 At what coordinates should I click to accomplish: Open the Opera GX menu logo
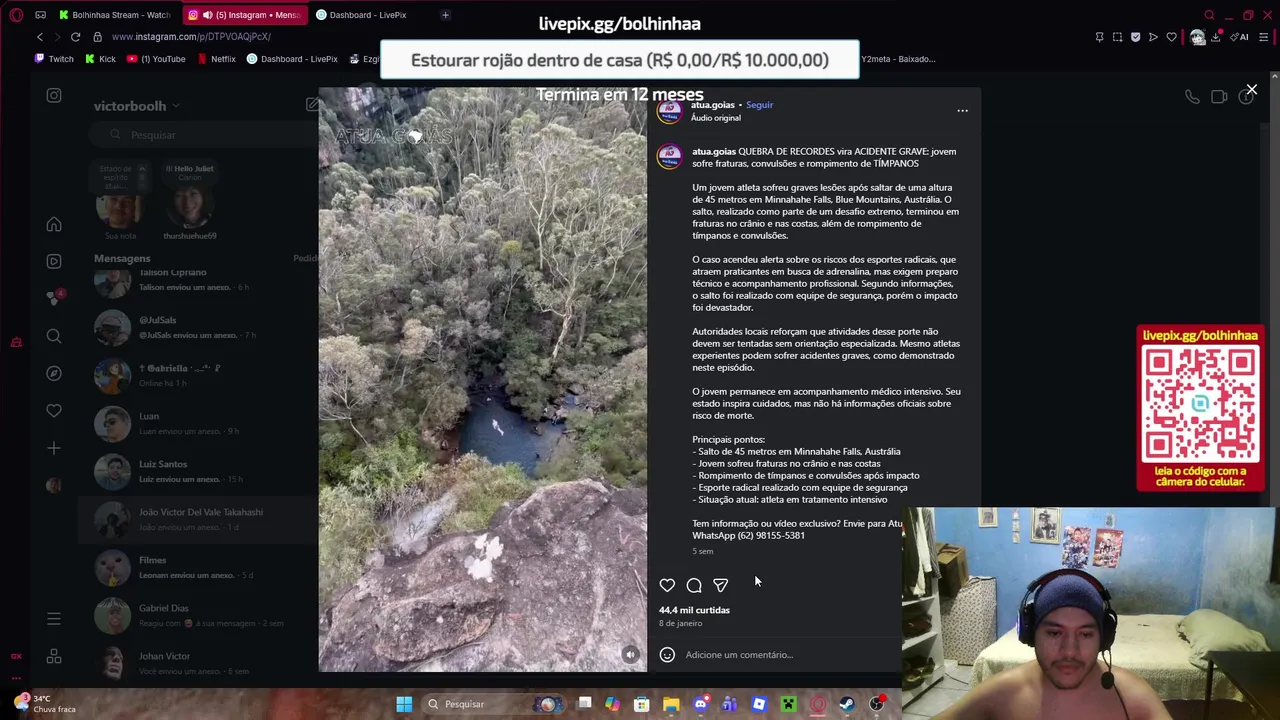pyautogui.click(x=16, y=15)
